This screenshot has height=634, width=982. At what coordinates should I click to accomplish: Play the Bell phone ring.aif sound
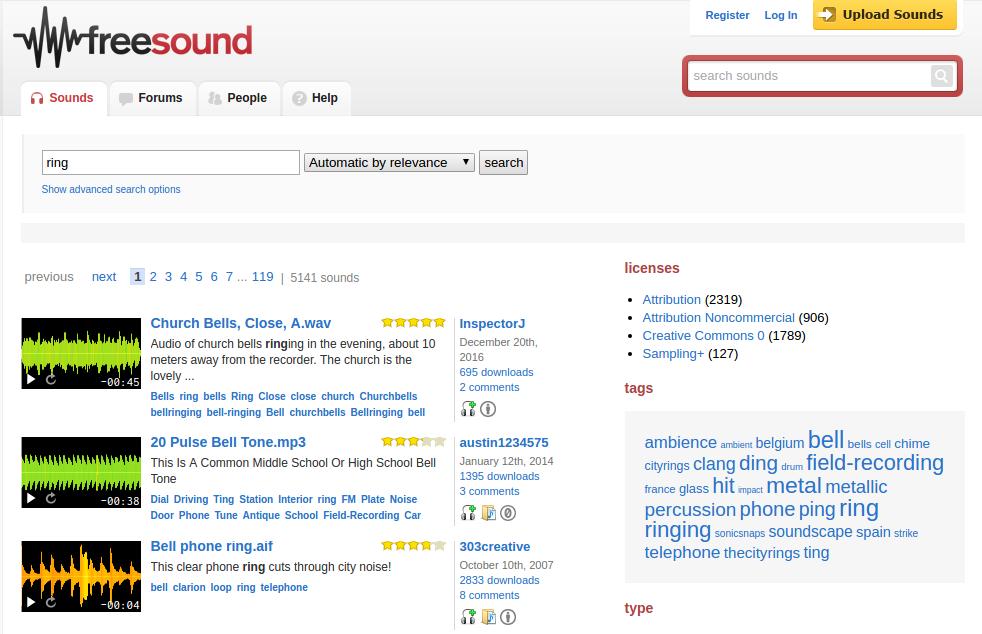tap(31, 603)
